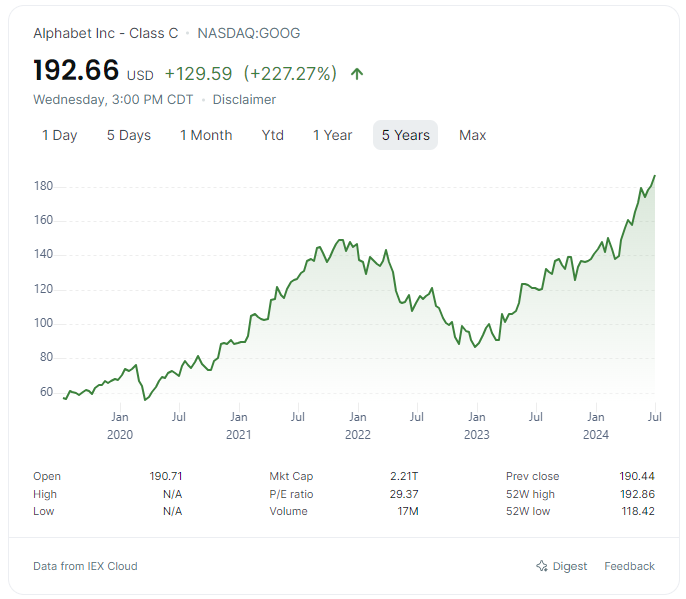The width and height of the screenshot is (686, 599).
Task: Click the Low N/A value
Action: pyautogui.click(x=172, y=511)
